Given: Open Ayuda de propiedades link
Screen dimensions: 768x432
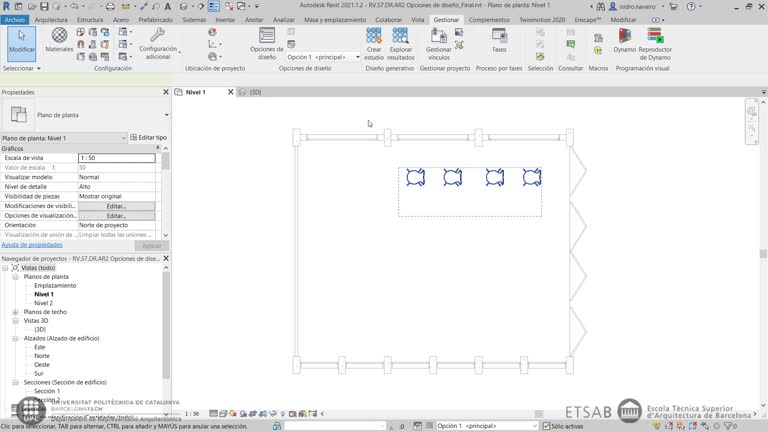Looking at the screenshot, I should (x=32, y=244).
